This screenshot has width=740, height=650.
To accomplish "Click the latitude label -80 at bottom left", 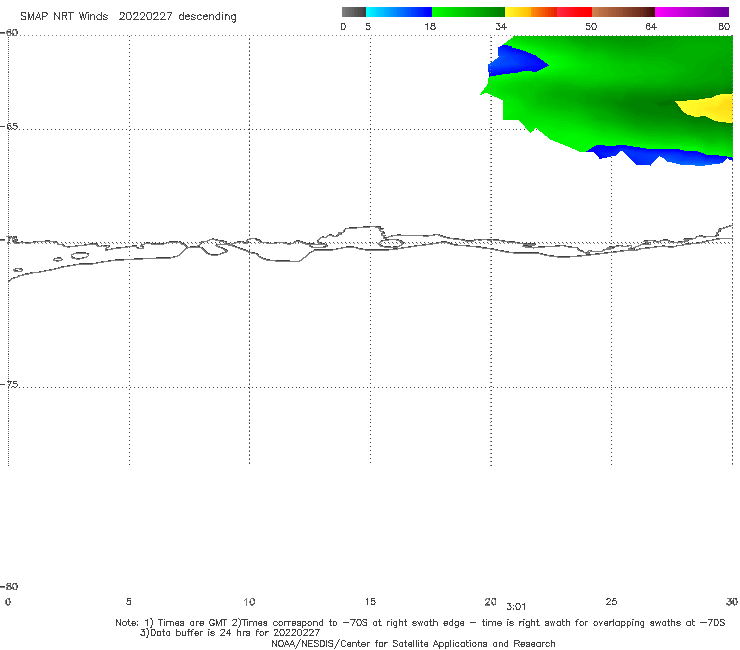I will point(9,586).
